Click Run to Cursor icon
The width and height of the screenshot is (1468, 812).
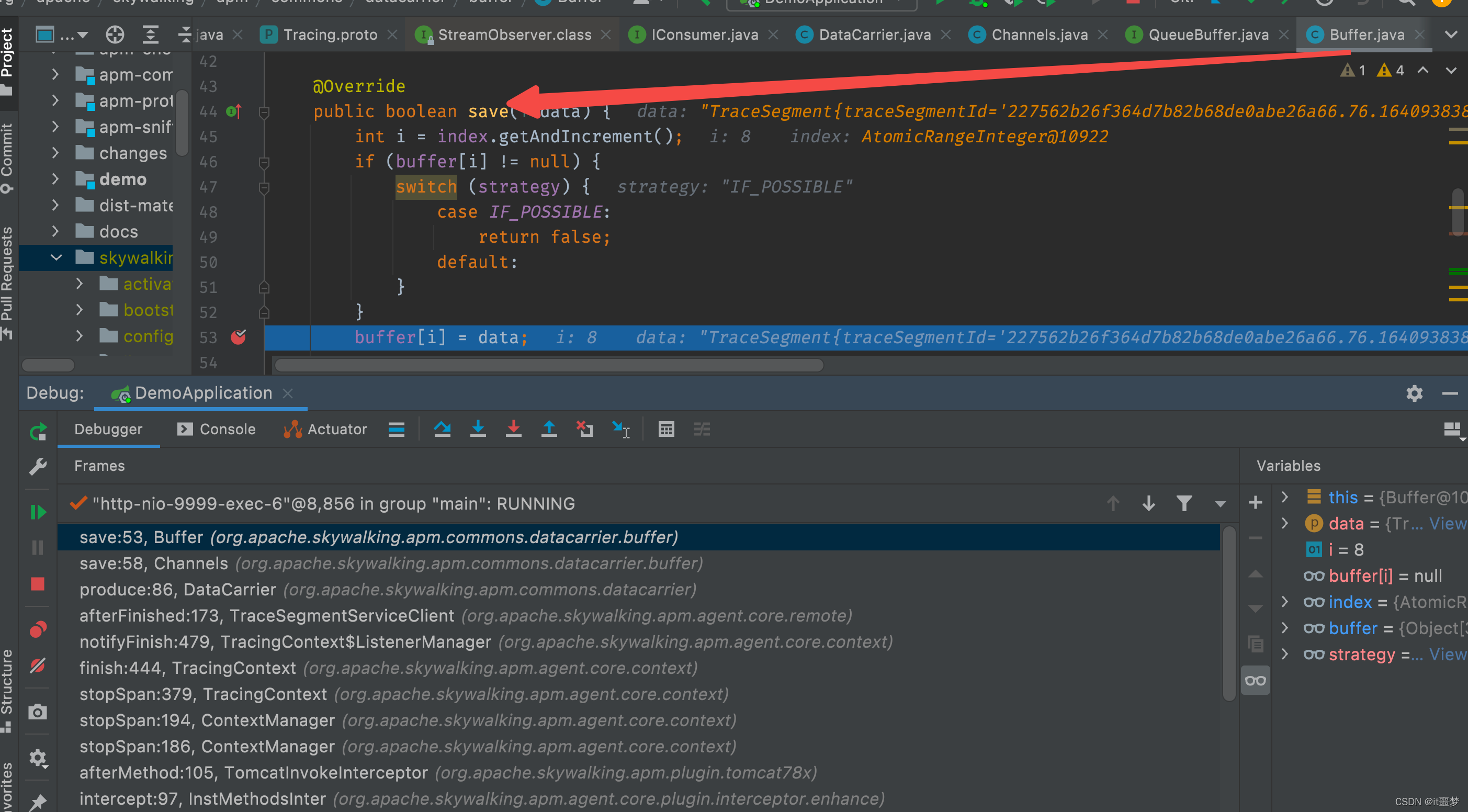[x=620, y=429]
